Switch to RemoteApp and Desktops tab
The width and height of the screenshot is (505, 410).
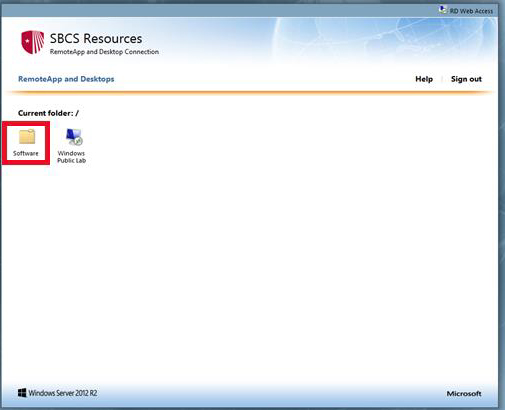pos(66,79)
